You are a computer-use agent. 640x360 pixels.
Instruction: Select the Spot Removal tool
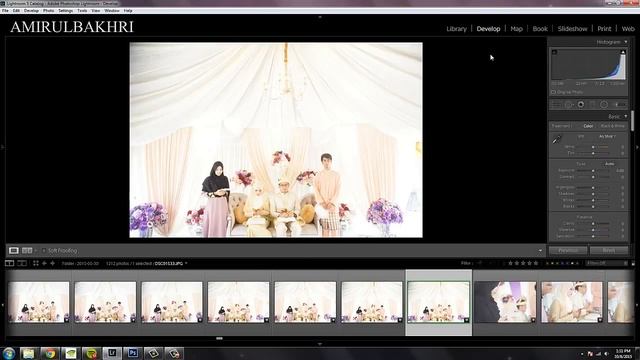tap(569, 105)
